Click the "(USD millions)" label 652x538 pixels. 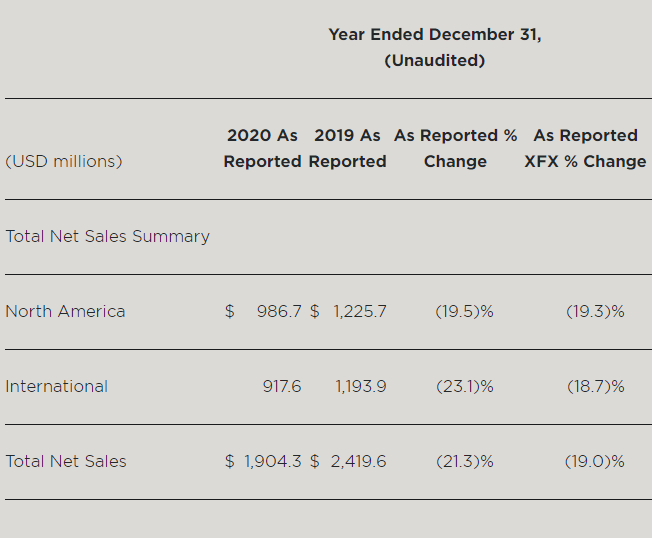point(64,161)
